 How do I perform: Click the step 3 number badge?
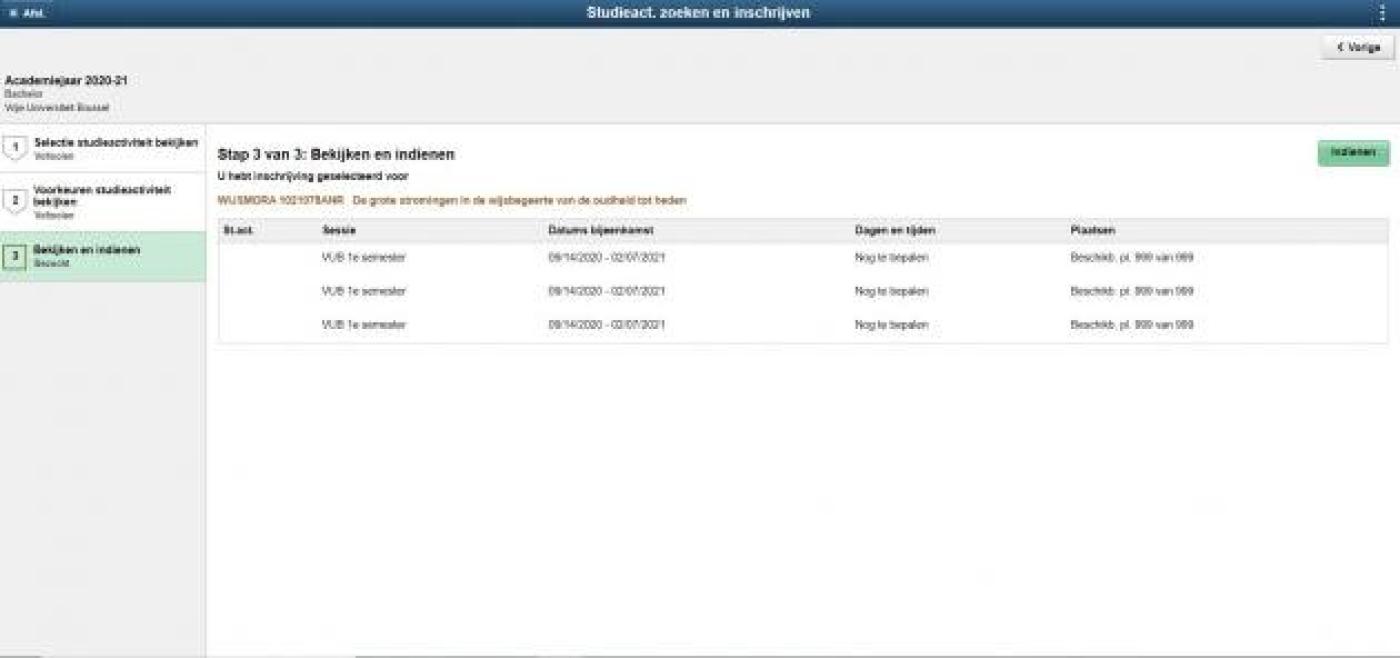[x=15, y=256]
